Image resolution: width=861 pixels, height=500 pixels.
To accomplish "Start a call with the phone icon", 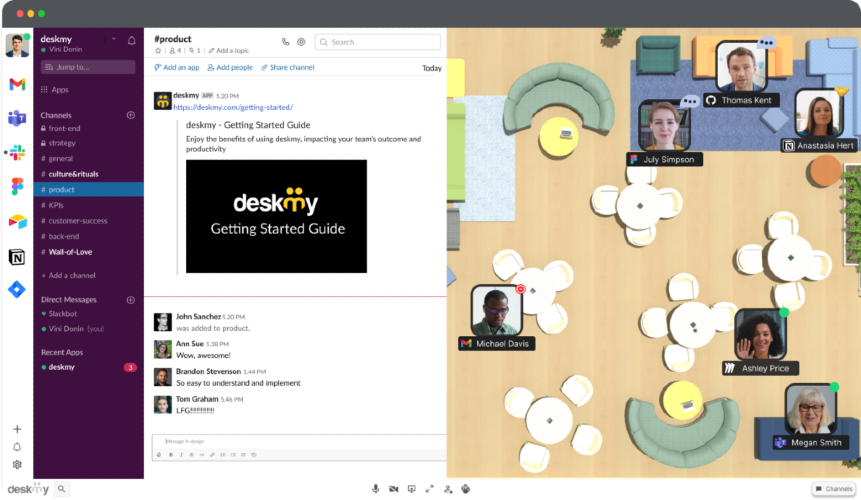I will [x=286, y=42].
